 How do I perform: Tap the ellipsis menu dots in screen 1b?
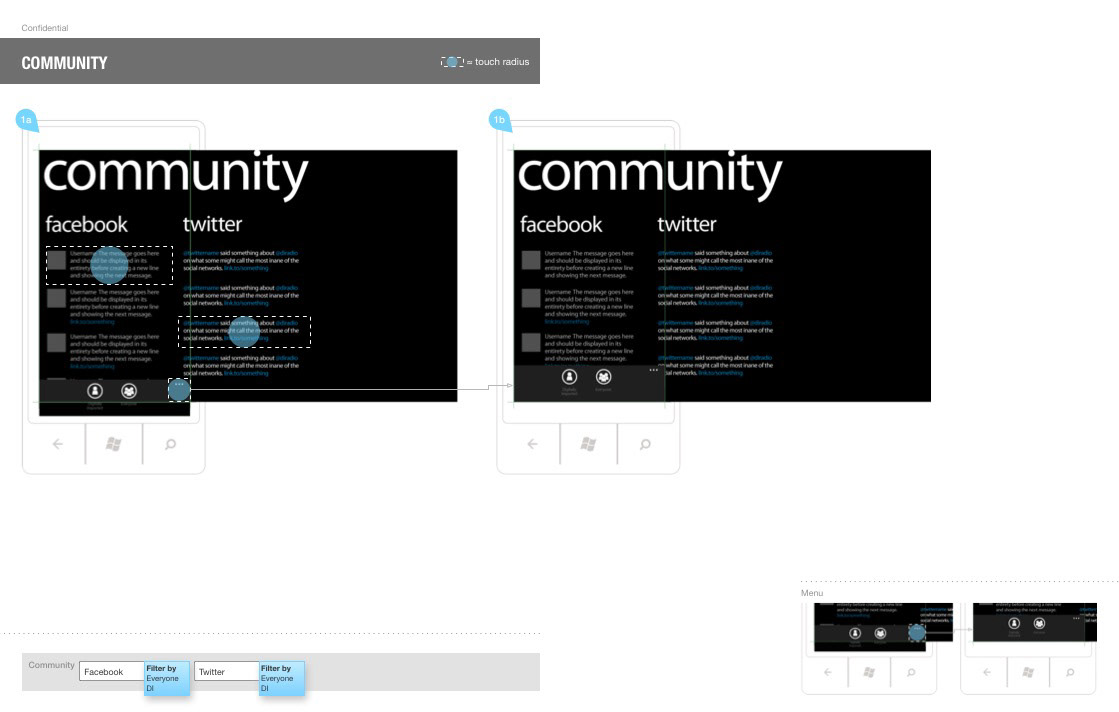654,370
